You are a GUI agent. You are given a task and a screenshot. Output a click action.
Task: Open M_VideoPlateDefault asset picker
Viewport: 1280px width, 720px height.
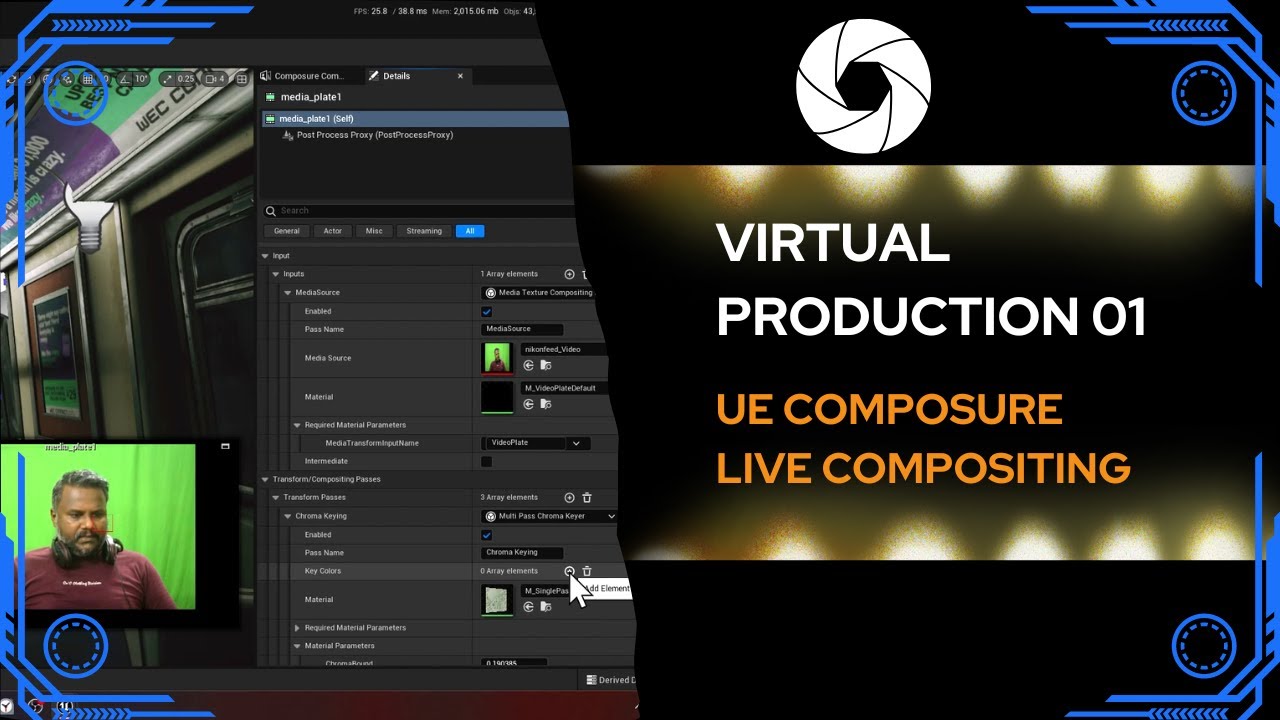coord(565,387)
